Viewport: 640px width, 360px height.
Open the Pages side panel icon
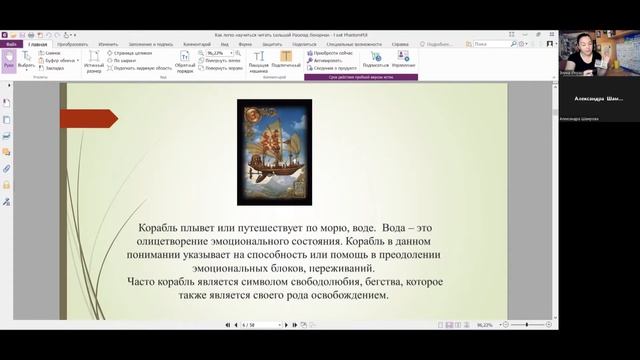(7, 120)
